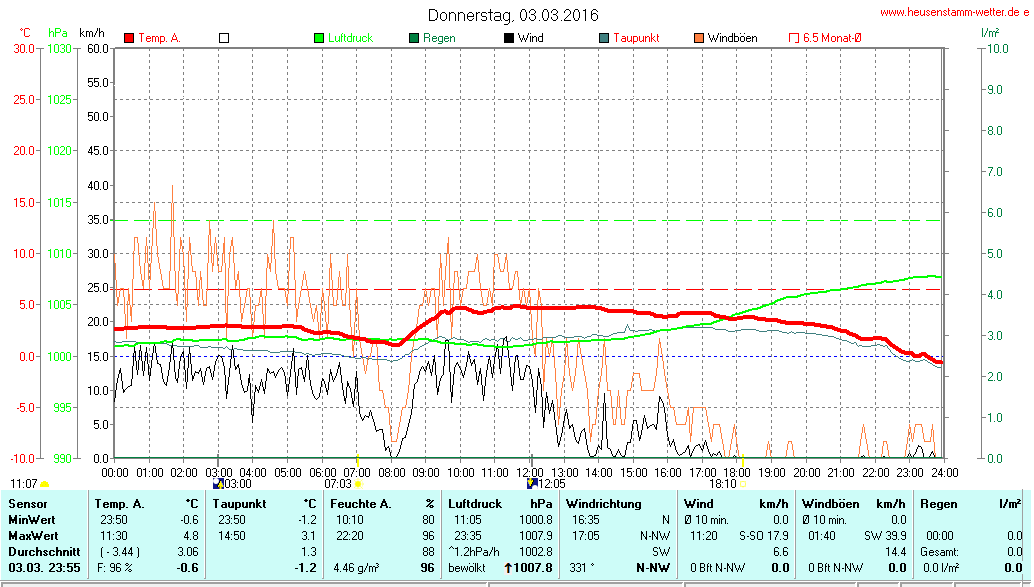Click the yellow icon beside 11:07
The width and height of the screenshot is (1034, 587).
click(x=44, y=484)
